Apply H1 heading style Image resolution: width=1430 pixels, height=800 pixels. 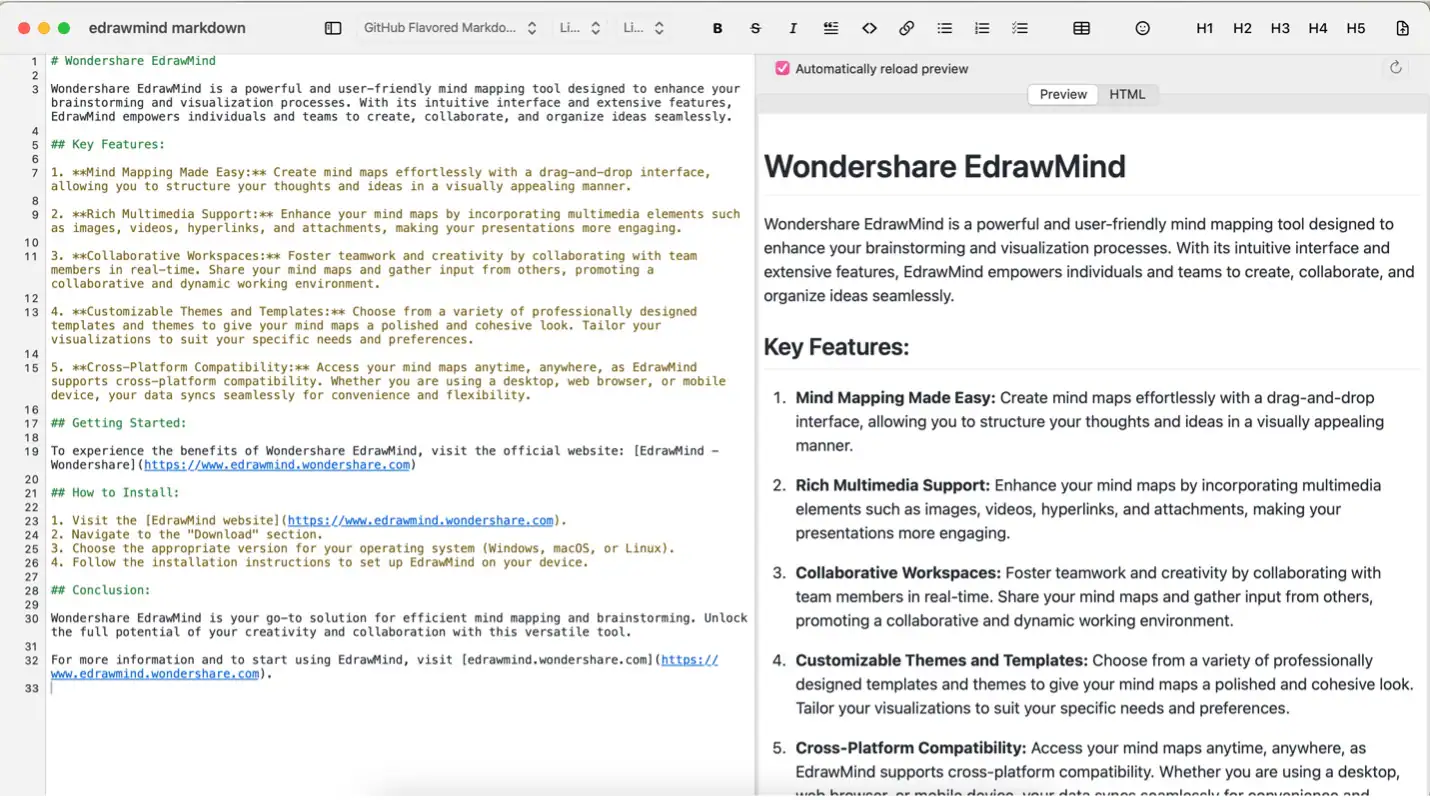(x=1204, y=28)
